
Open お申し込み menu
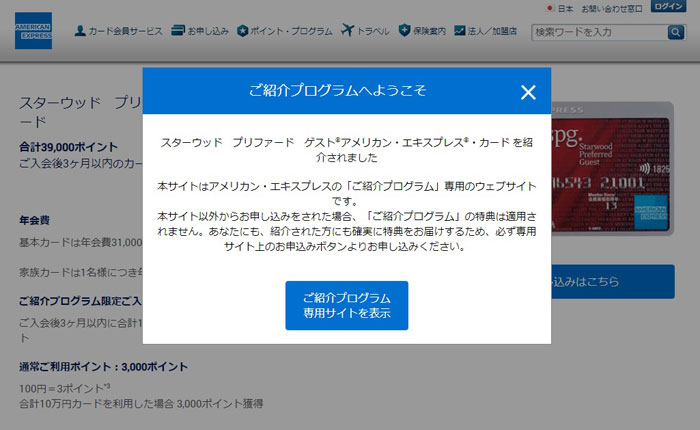coord(208,31)
